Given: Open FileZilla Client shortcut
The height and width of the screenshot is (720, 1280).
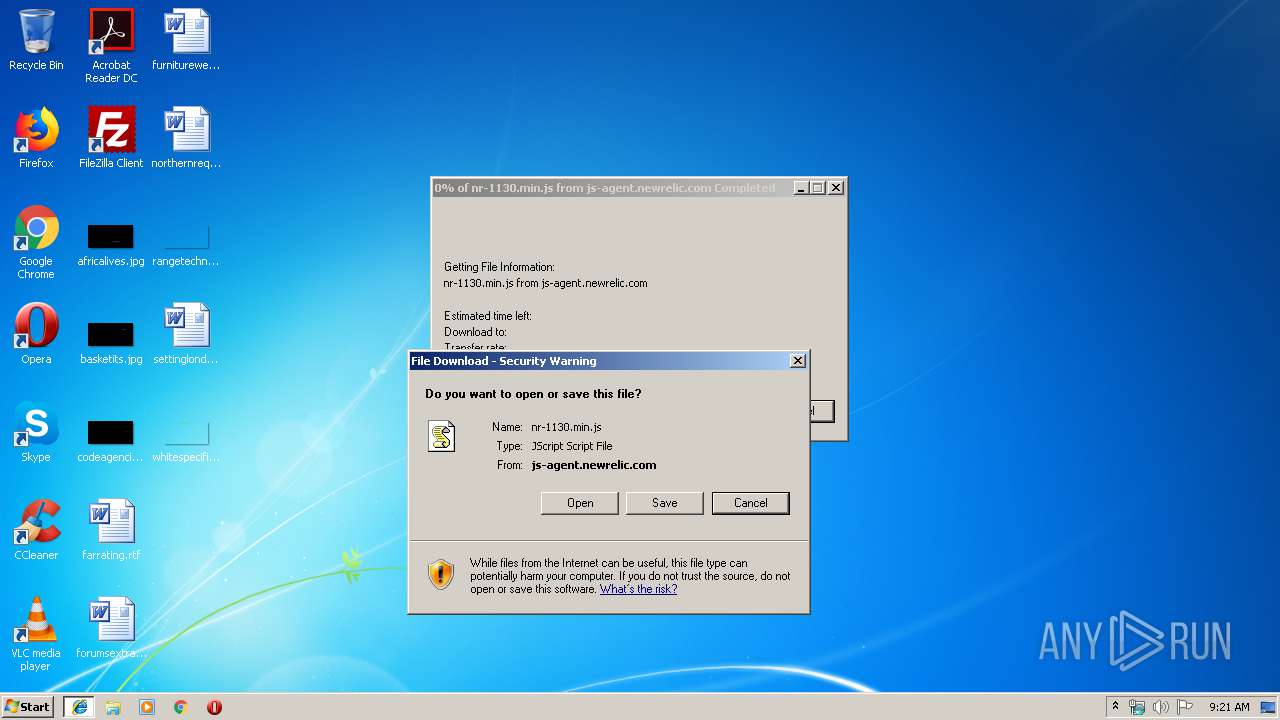Looking at the screenshot, I should pyautogui.click(x=111, y=138).
